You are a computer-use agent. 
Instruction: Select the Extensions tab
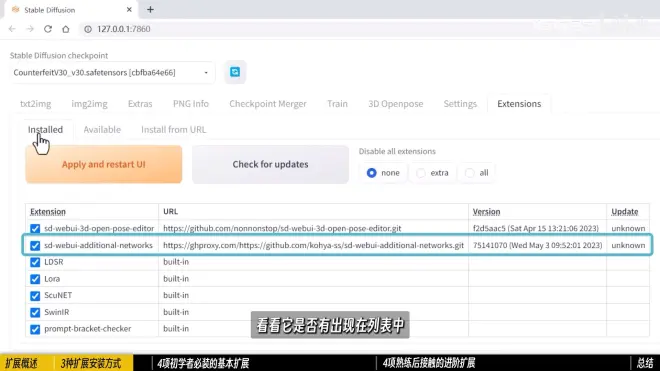click(519, 104)
